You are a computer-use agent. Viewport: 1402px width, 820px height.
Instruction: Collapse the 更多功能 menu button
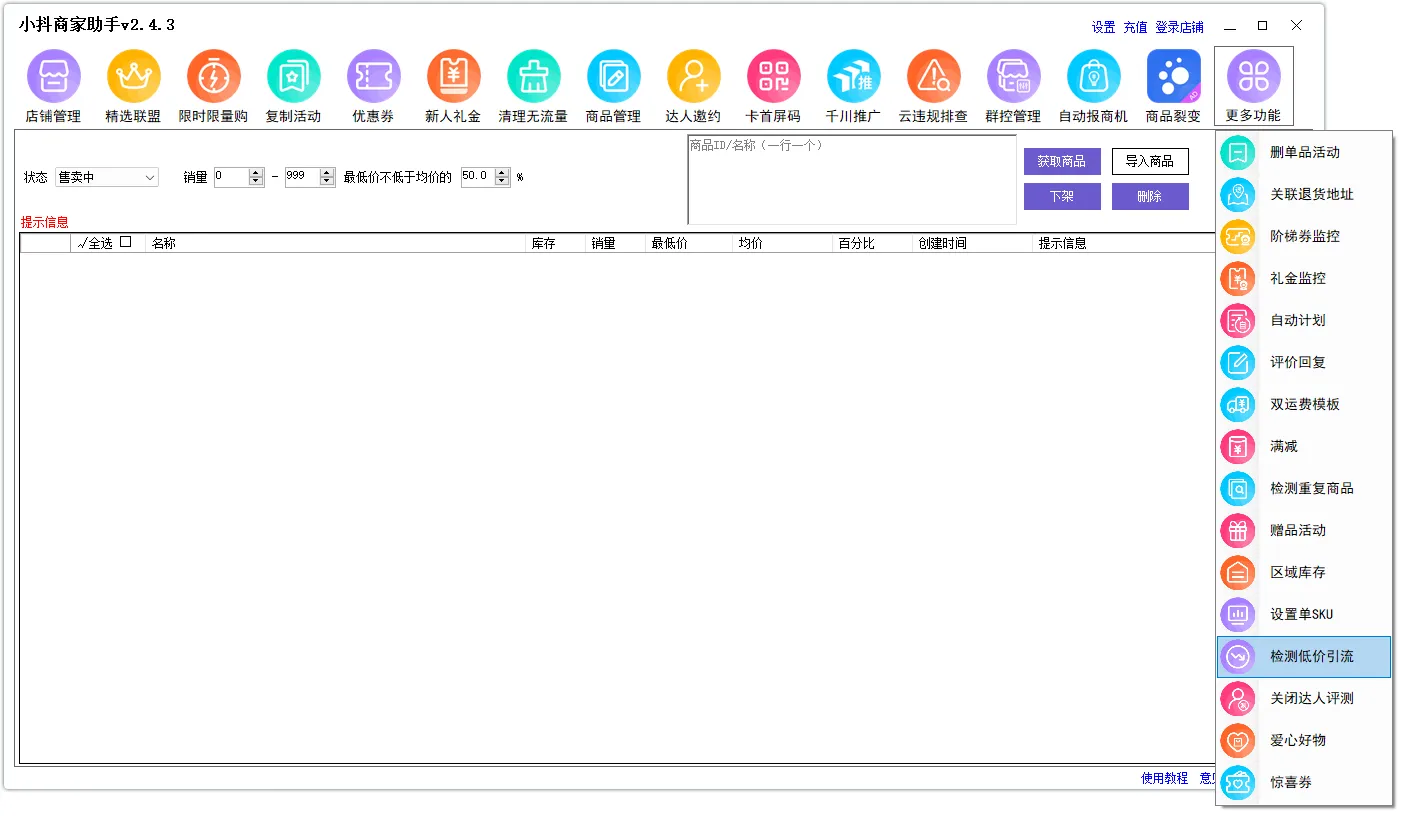1253,86
